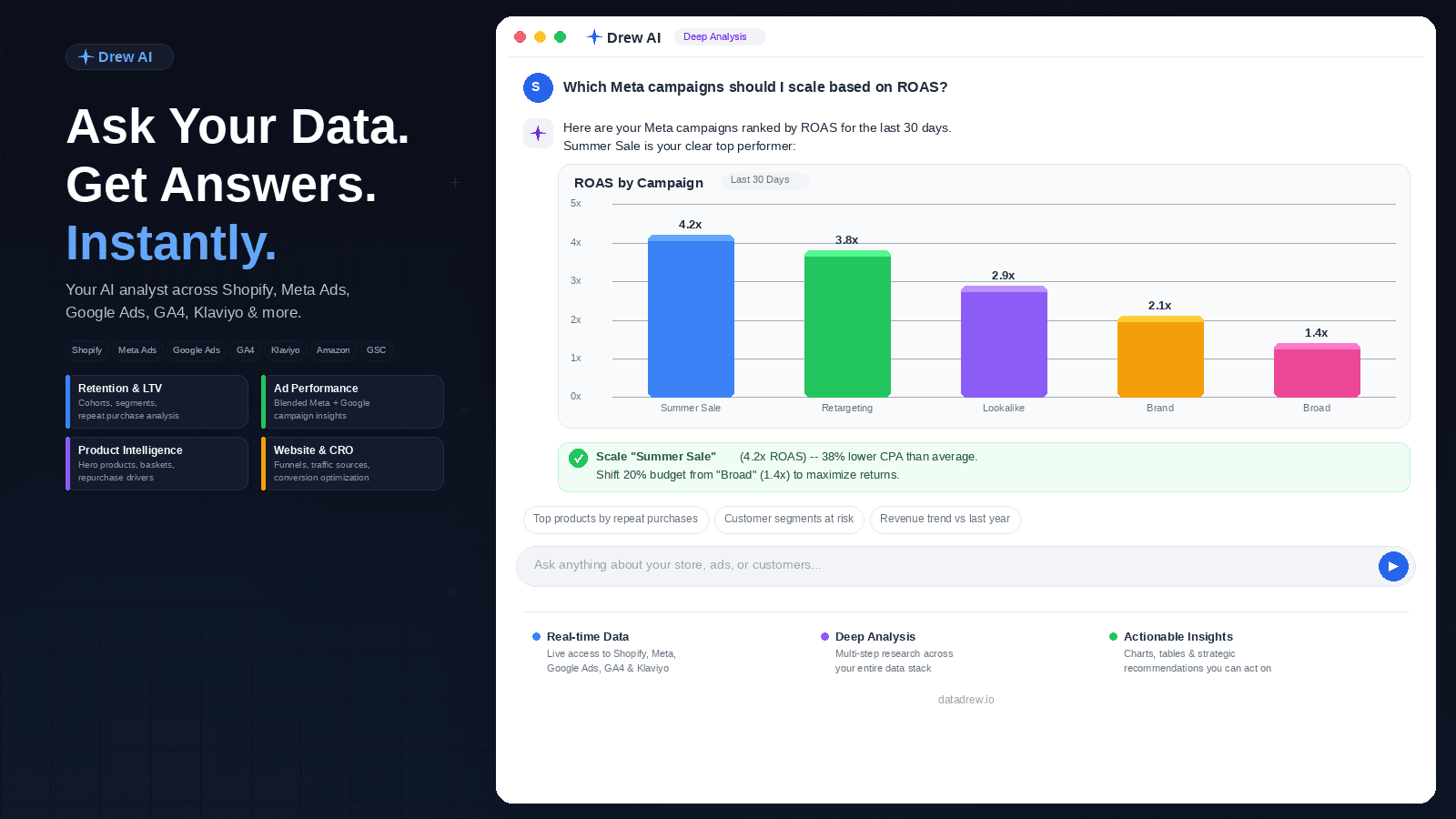1456x819 pixels.
Task: Click the purple dot beside Deep Analysis feature
Action: (825, 637)
